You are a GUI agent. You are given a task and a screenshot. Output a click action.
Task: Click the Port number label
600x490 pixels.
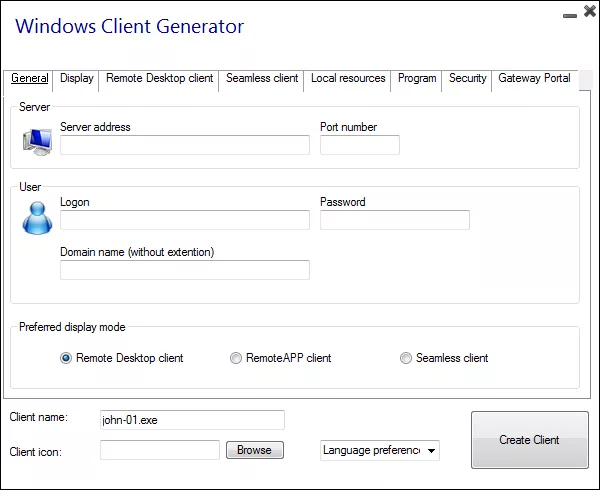pos(348,127)
